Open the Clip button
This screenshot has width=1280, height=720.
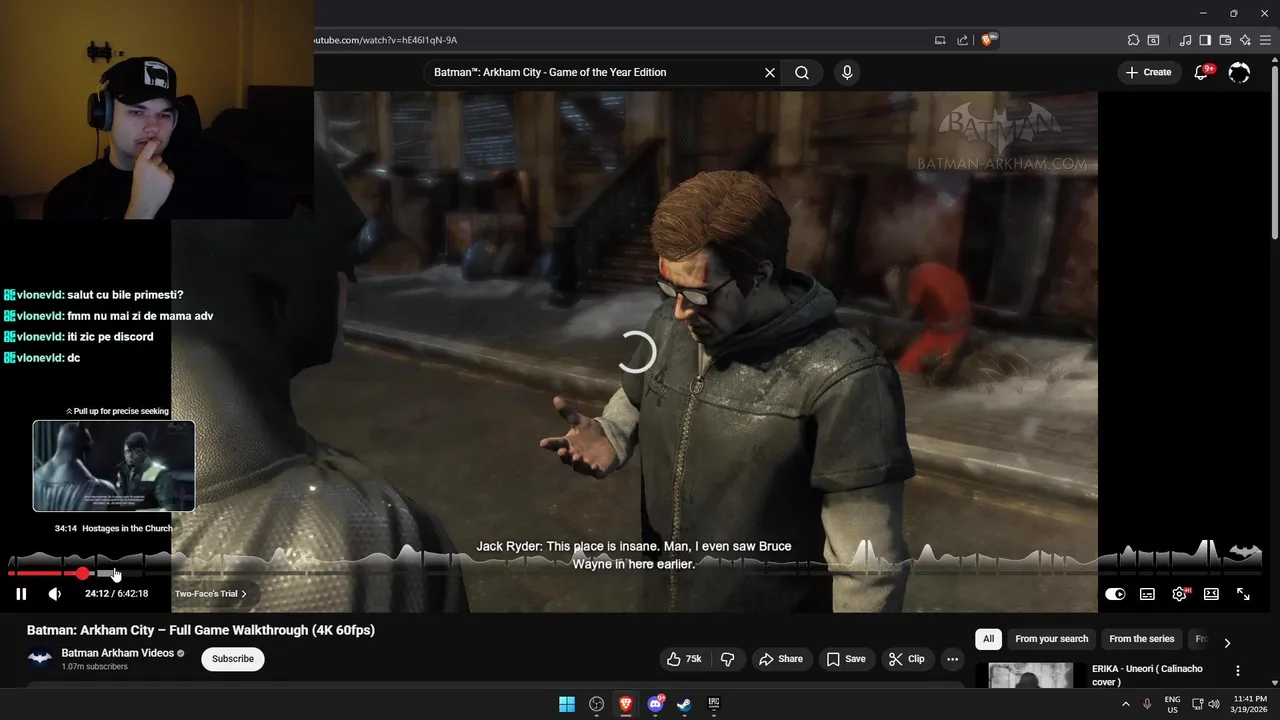(907, 659)
